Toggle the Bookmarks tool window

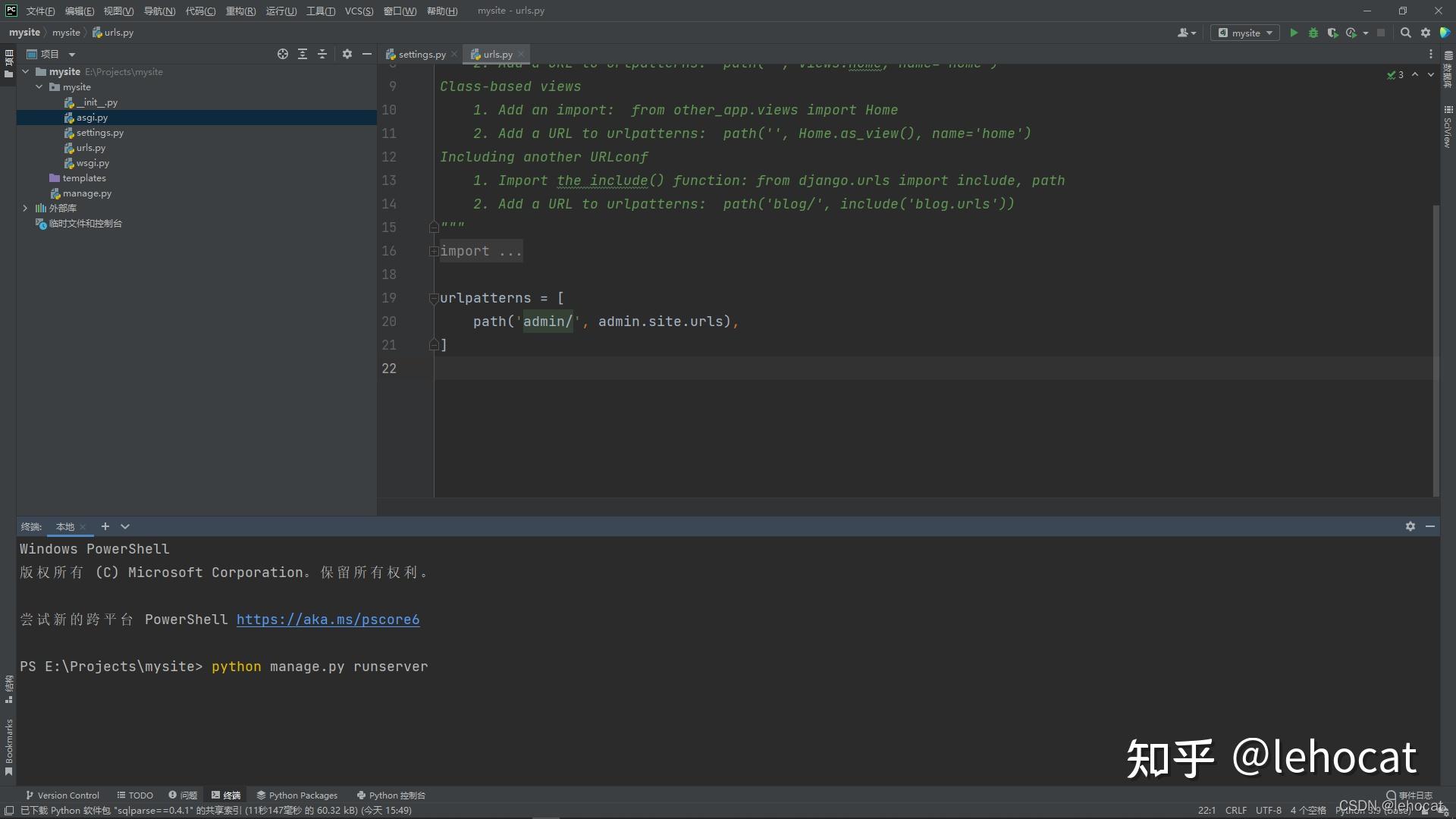tap(8, 747)
